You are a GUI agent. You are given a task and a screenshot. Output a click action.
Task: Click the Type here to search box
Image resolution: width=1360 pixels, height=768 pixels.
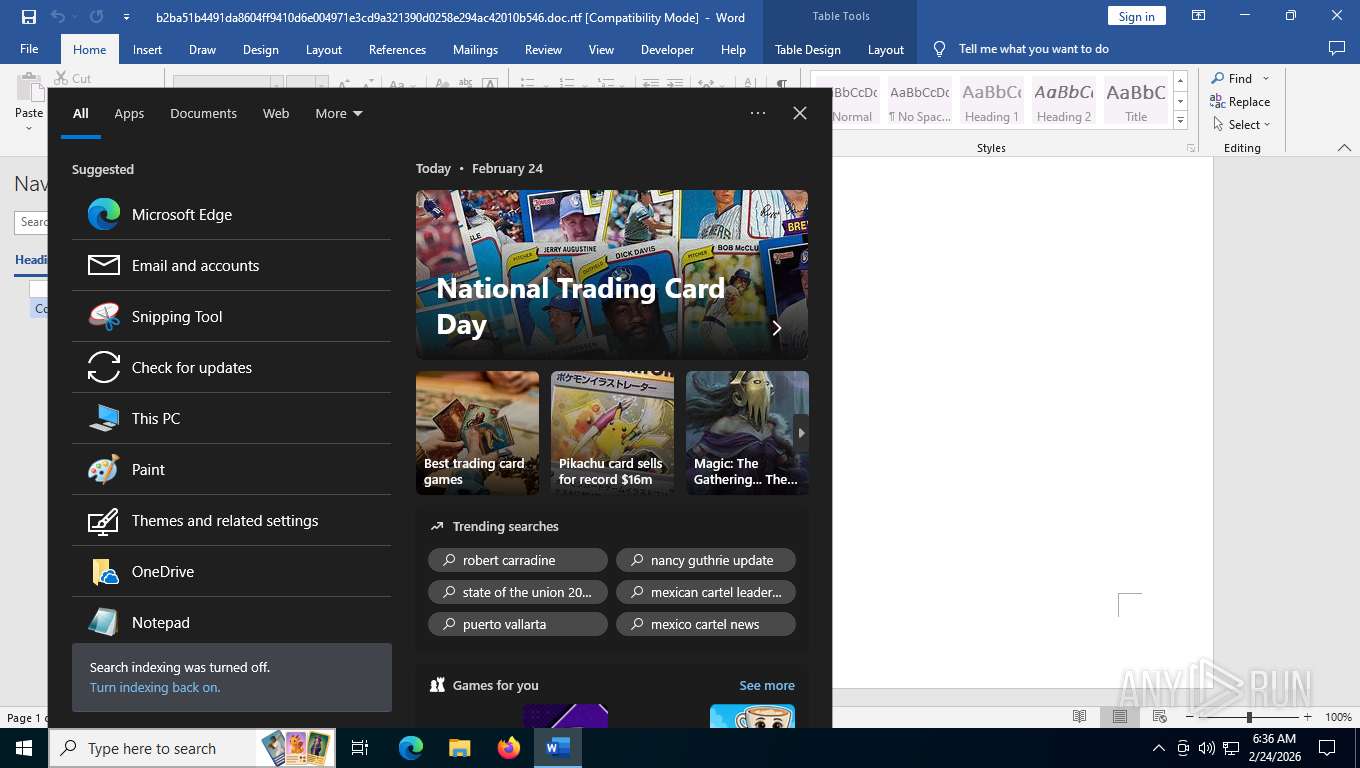pyautogui.click(x=152, y=748)
